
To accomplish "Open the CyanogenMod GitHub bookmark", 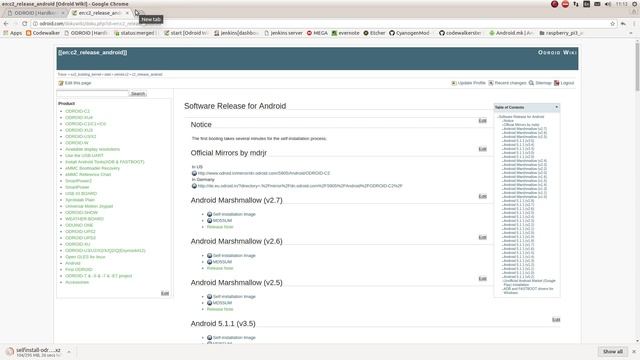I will pyautogui.click(x=409, y=33).
